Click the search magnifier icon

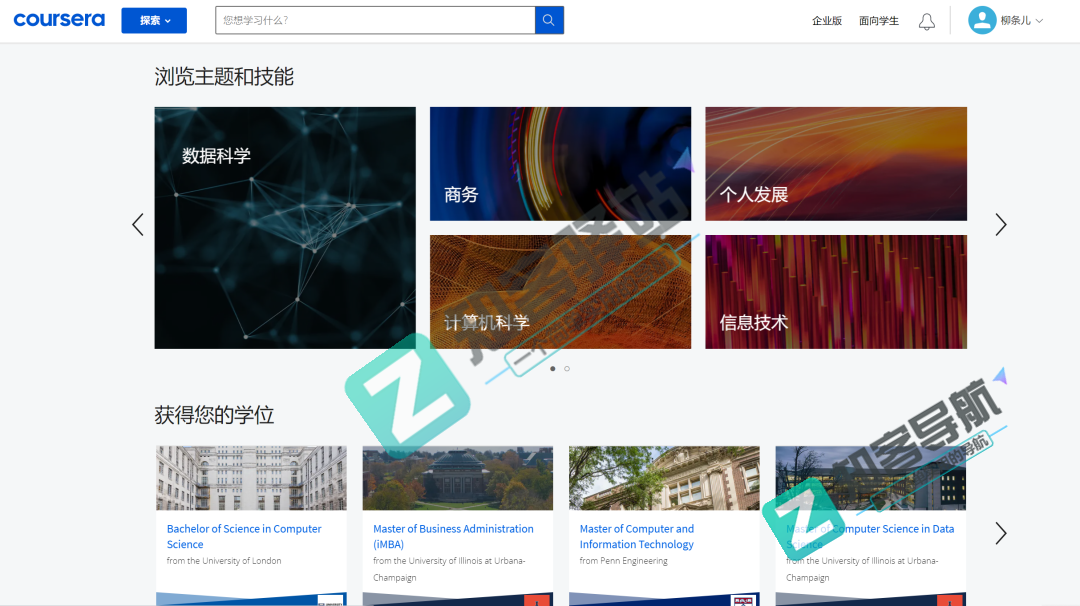[x=548, y=19]
